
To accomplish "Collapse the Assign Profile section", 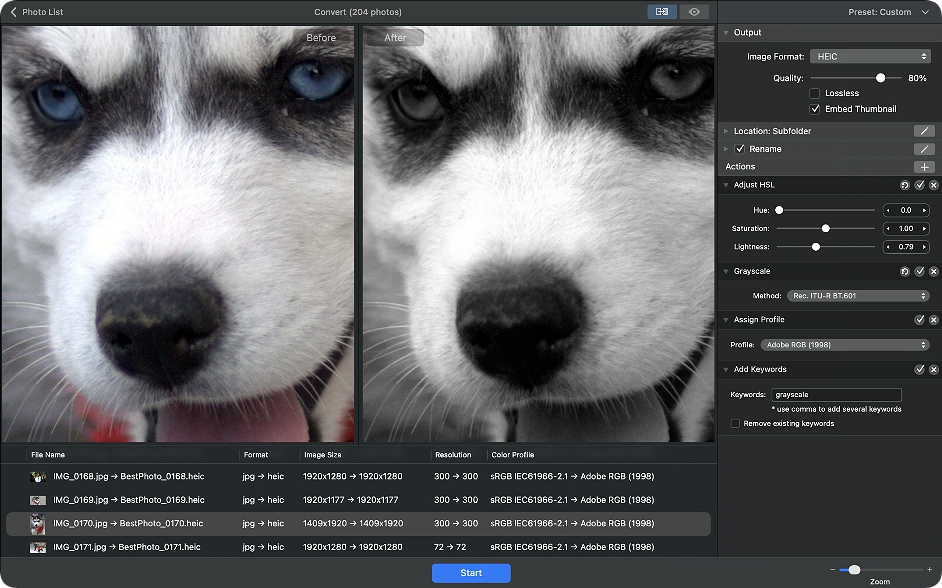I will [726, 320].
